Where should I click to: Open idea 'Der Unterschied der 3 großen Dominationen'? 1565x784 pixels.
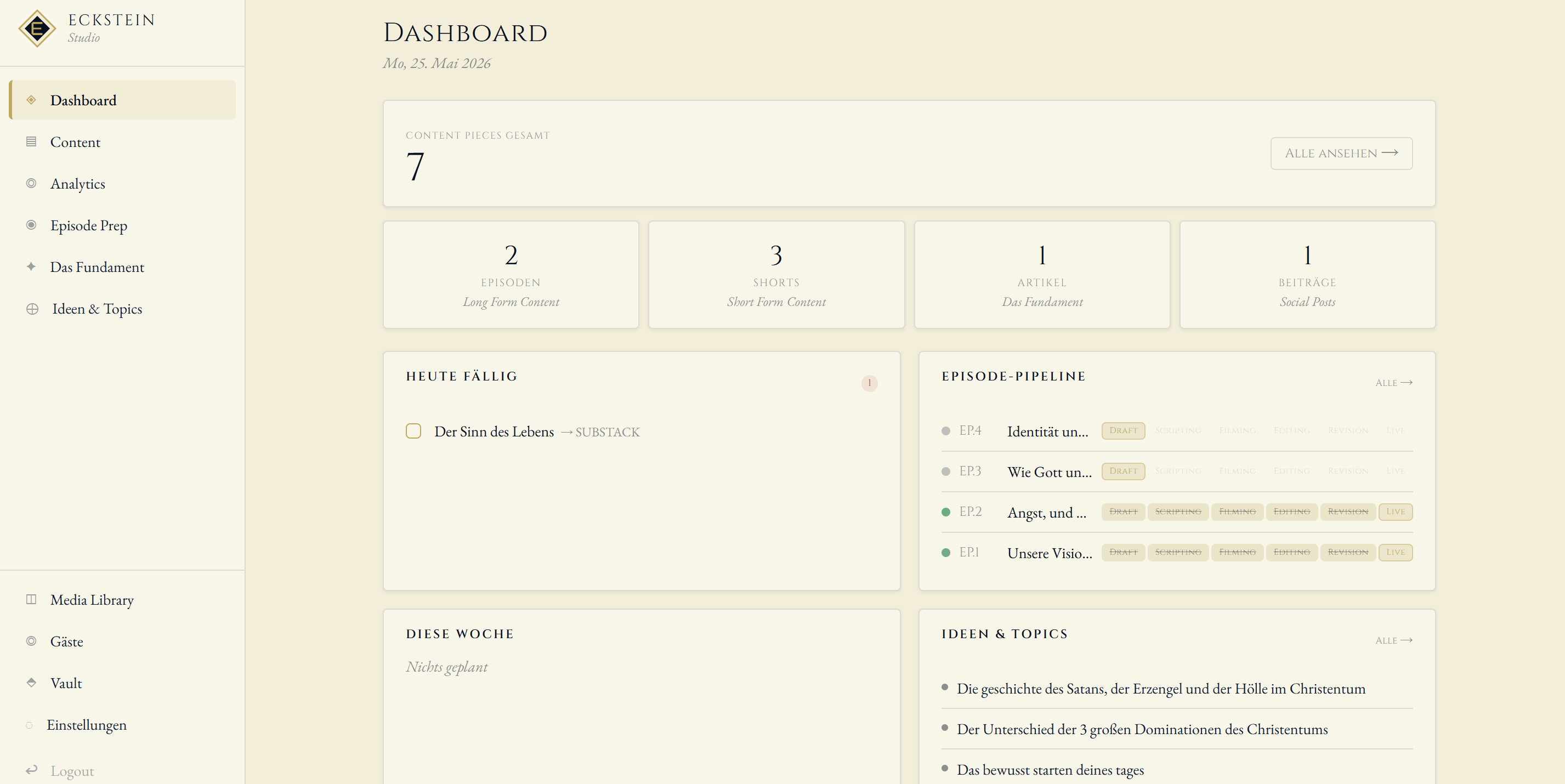click(x=1177, y=729)
